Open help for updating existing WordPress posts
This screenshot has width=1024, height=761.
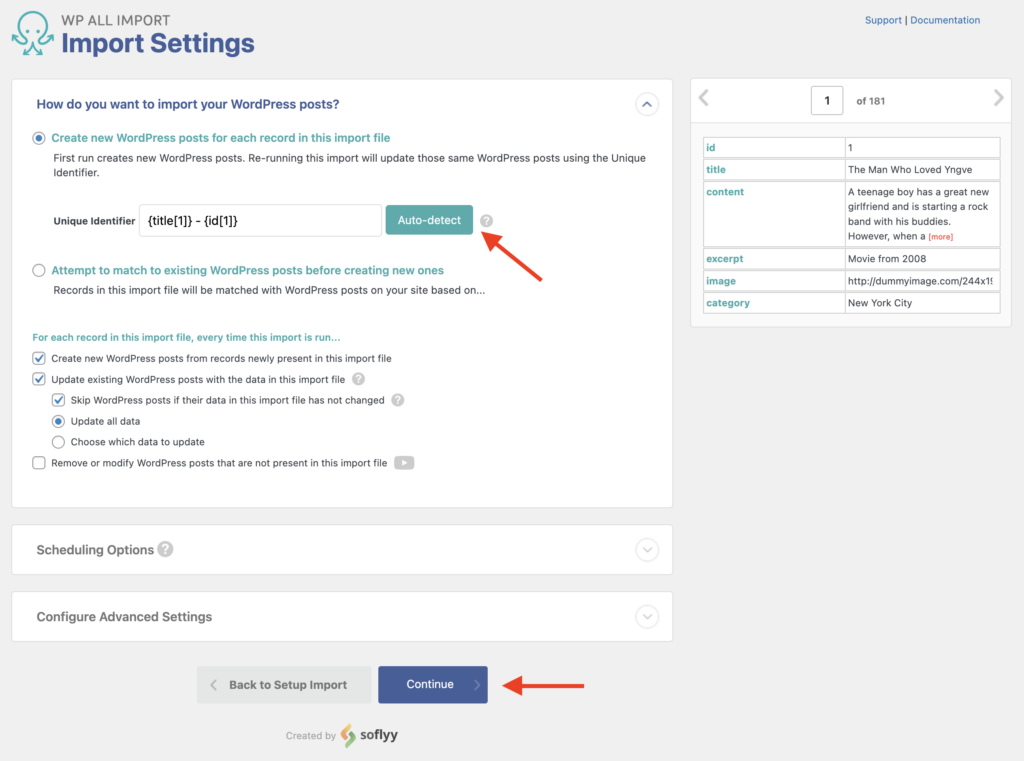pyautogui.click(x=358, y=379)
